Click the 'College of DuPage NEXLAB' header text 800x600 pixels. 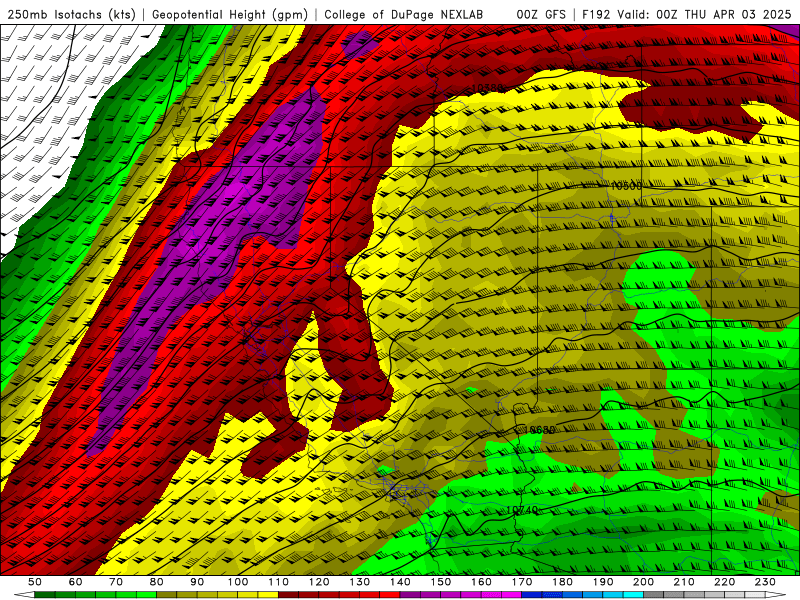403,14
